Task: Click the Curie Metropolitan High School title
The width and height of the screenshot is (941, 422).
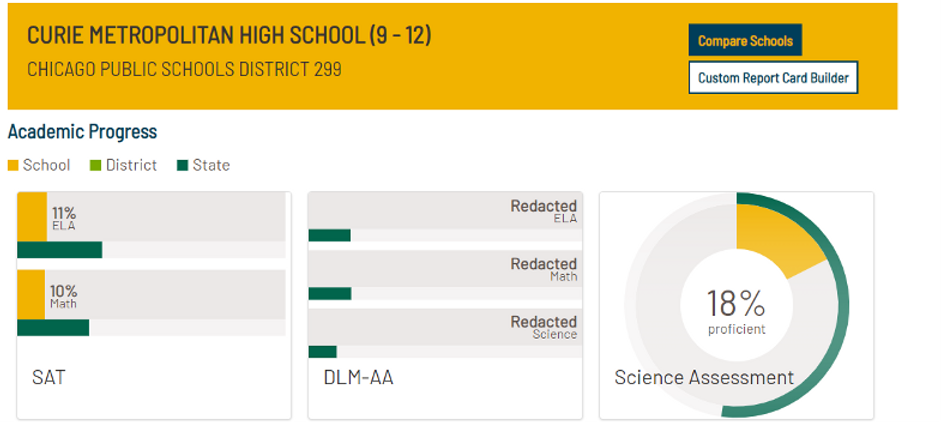Action: (229, 36)
